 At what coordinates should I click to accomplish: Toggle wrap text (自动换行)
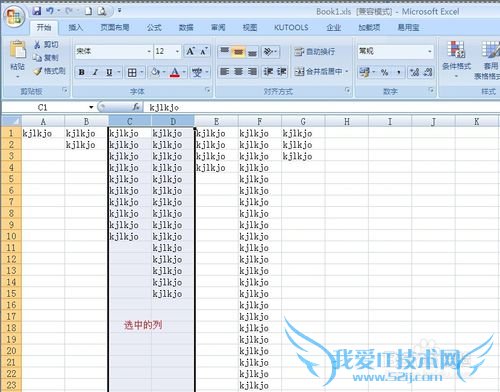click(315, 52)
